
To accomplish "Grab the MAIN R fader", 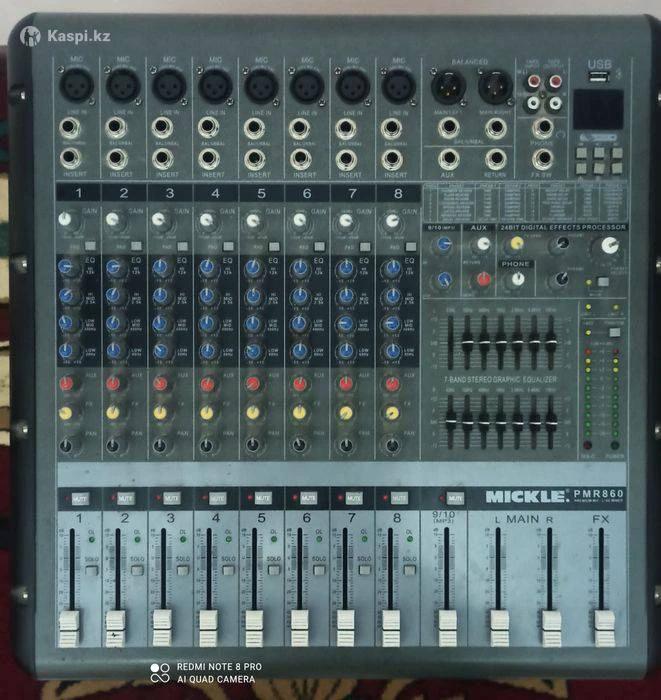I will click(552, 629).
